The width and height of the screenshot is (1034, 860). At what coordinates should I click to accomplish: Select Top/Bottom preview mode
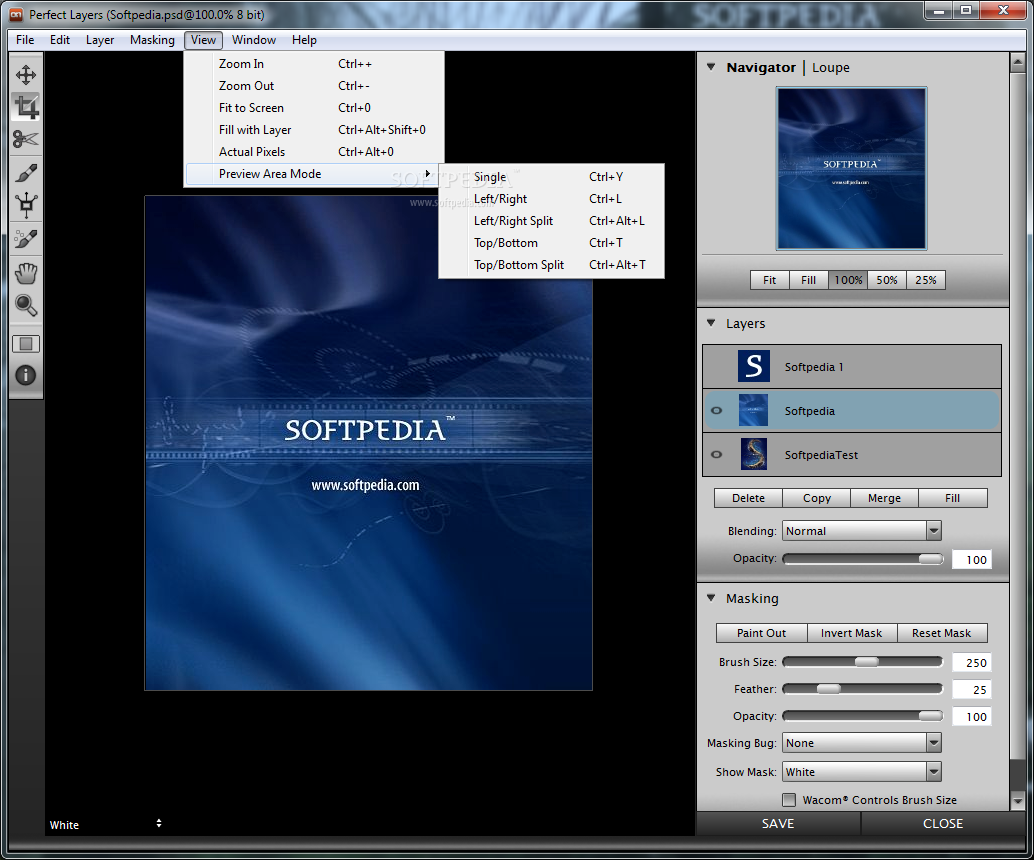pyautogui.click(x=551, y=243)
